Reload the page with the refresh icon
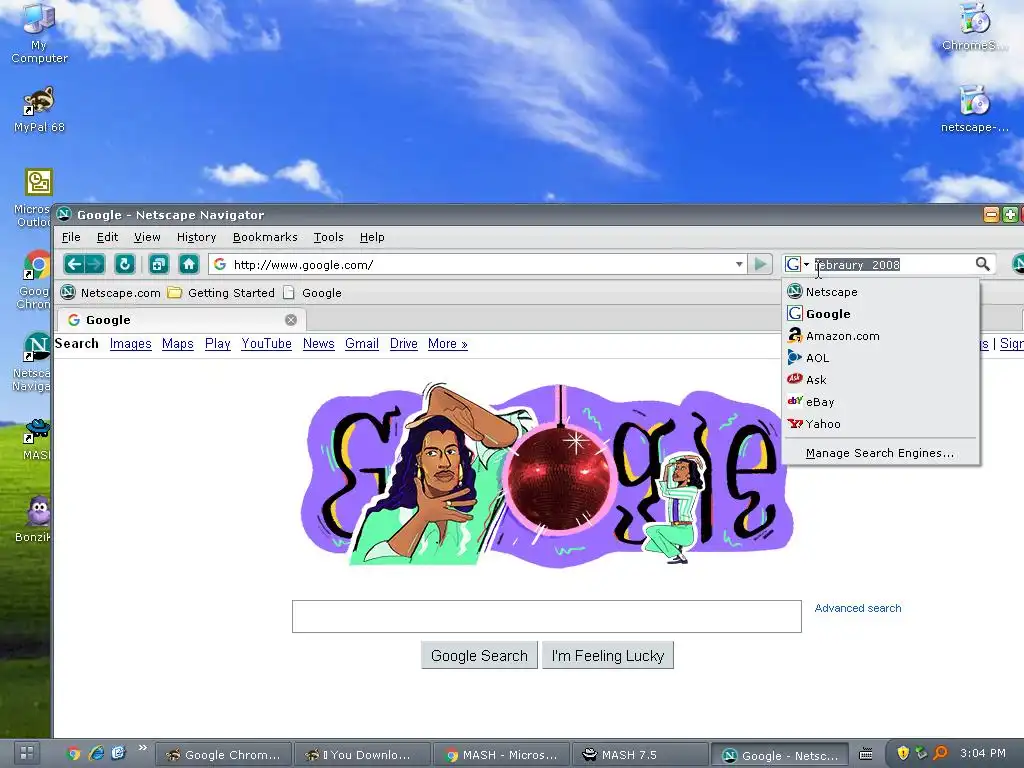The width and height of the screenshot is (1024, 768). click(x=124, y=264)
